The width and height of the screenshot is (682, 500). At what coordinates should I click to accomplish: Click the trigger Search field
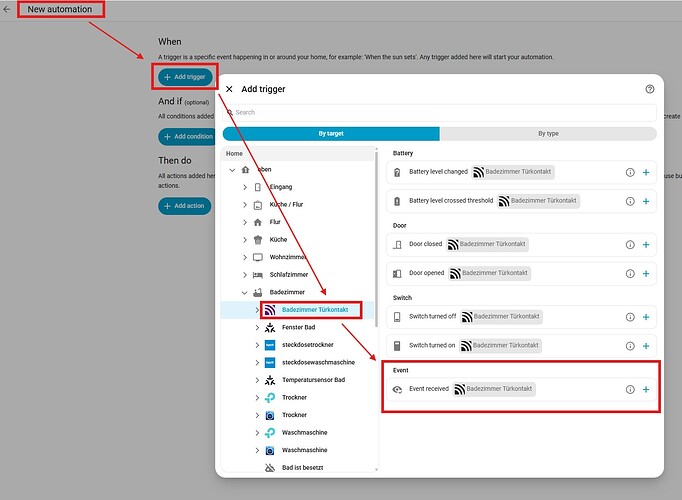coord(439,112)
